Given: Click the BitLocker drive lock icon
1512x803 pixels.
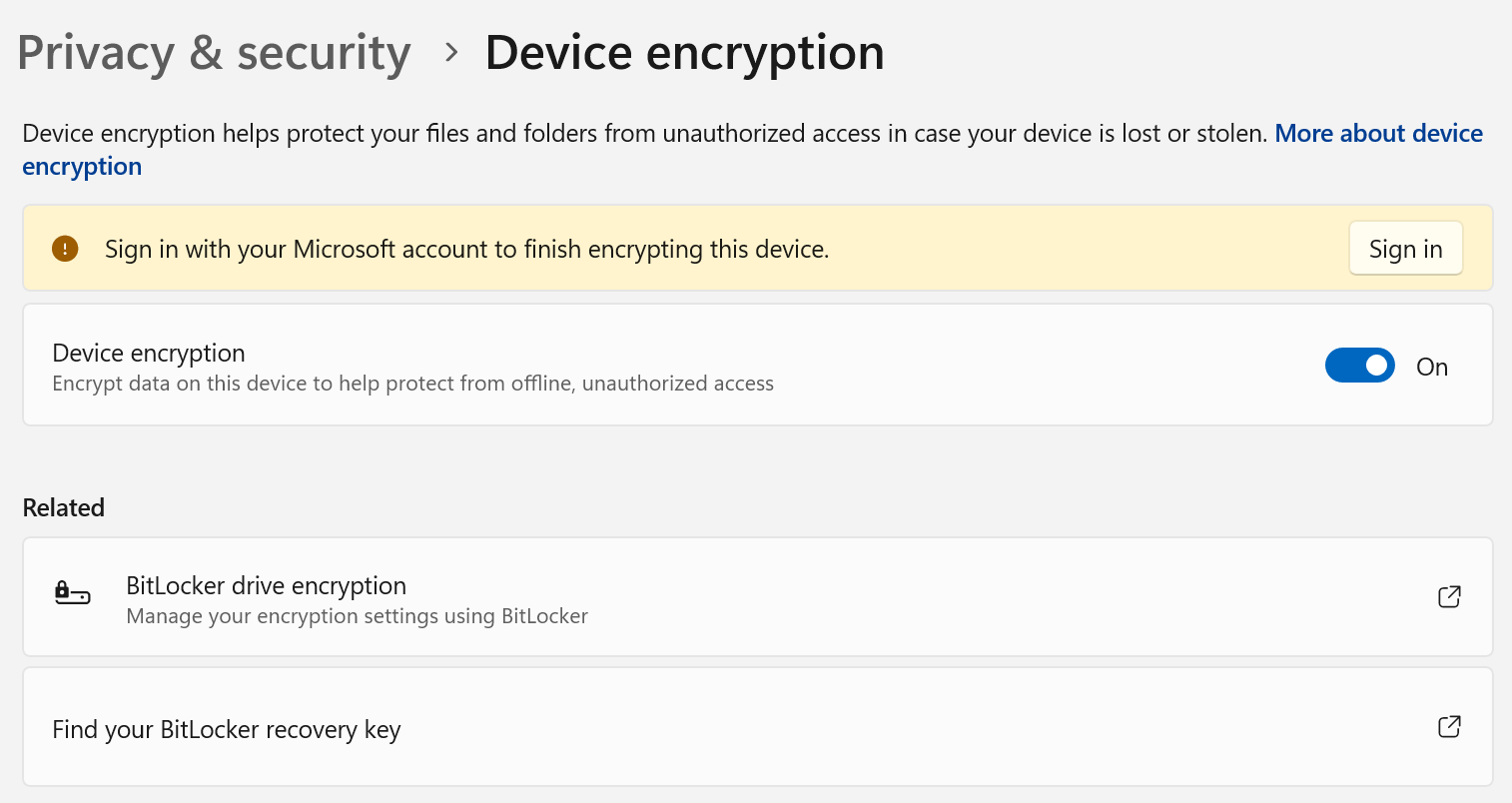Looking at the screenshot, I should pos(71,594).
